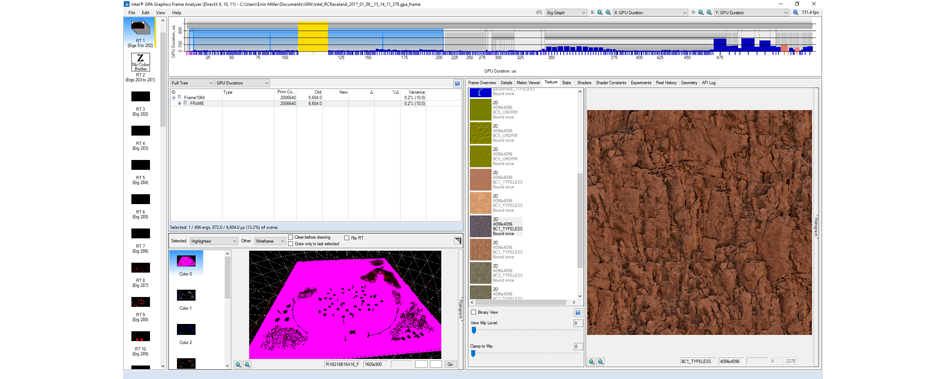This screenshot has width=947, height=379.
Task: Zoom out on the X axis graph
Action: pyautogui.click(x=607, y=12)
